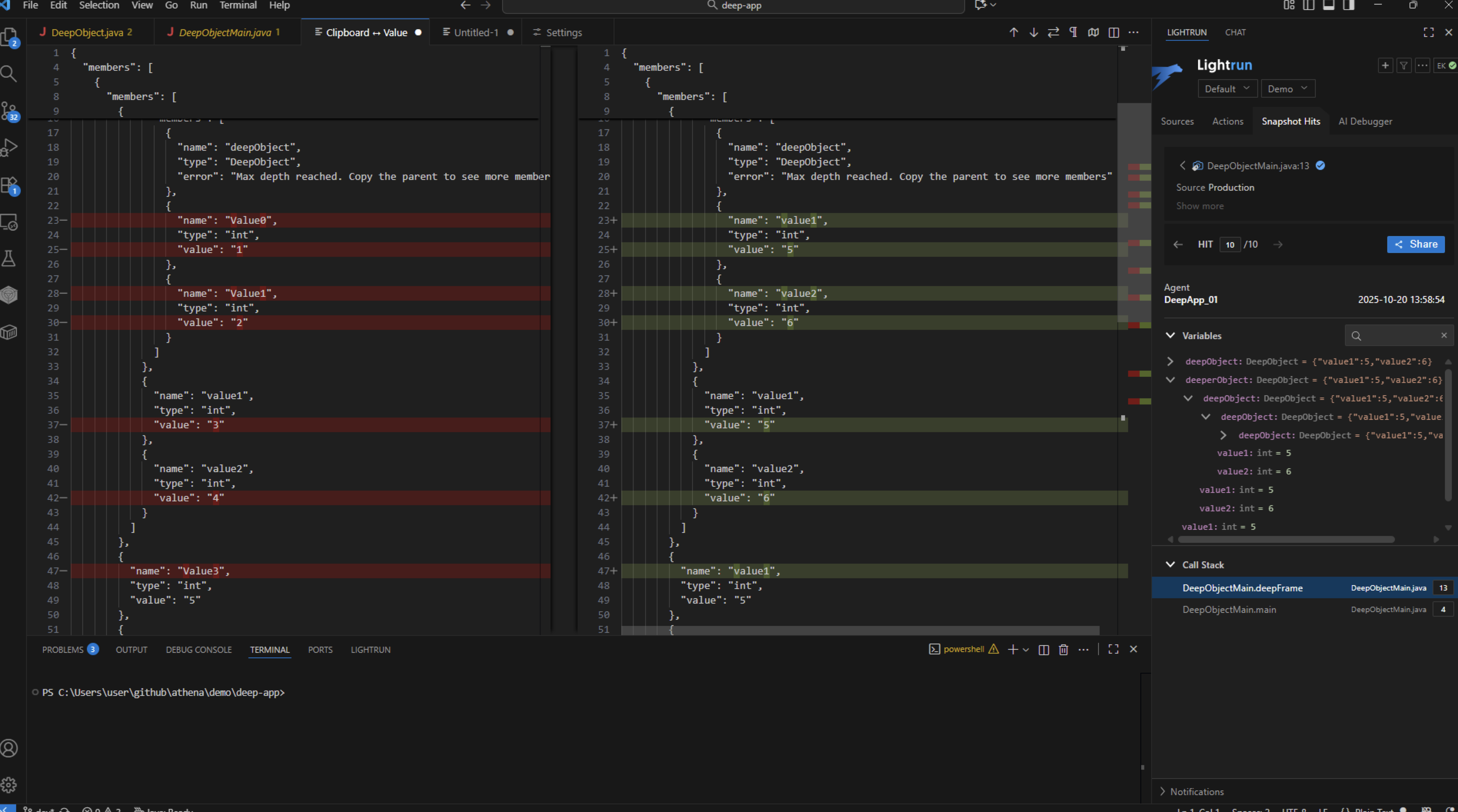
Task: Switch to AI Debugger tab
Action: click(x=1365, y=121)
